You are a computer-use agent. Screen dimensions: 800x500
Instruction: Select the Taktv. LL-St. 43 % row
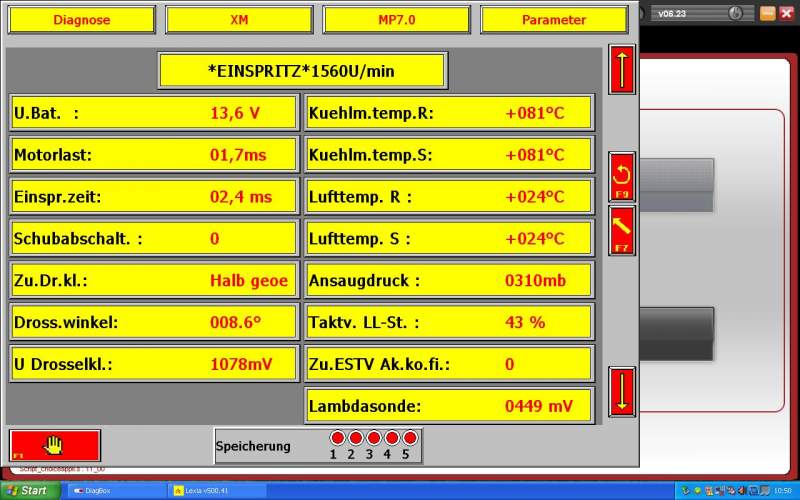click(x=449, y=322)
